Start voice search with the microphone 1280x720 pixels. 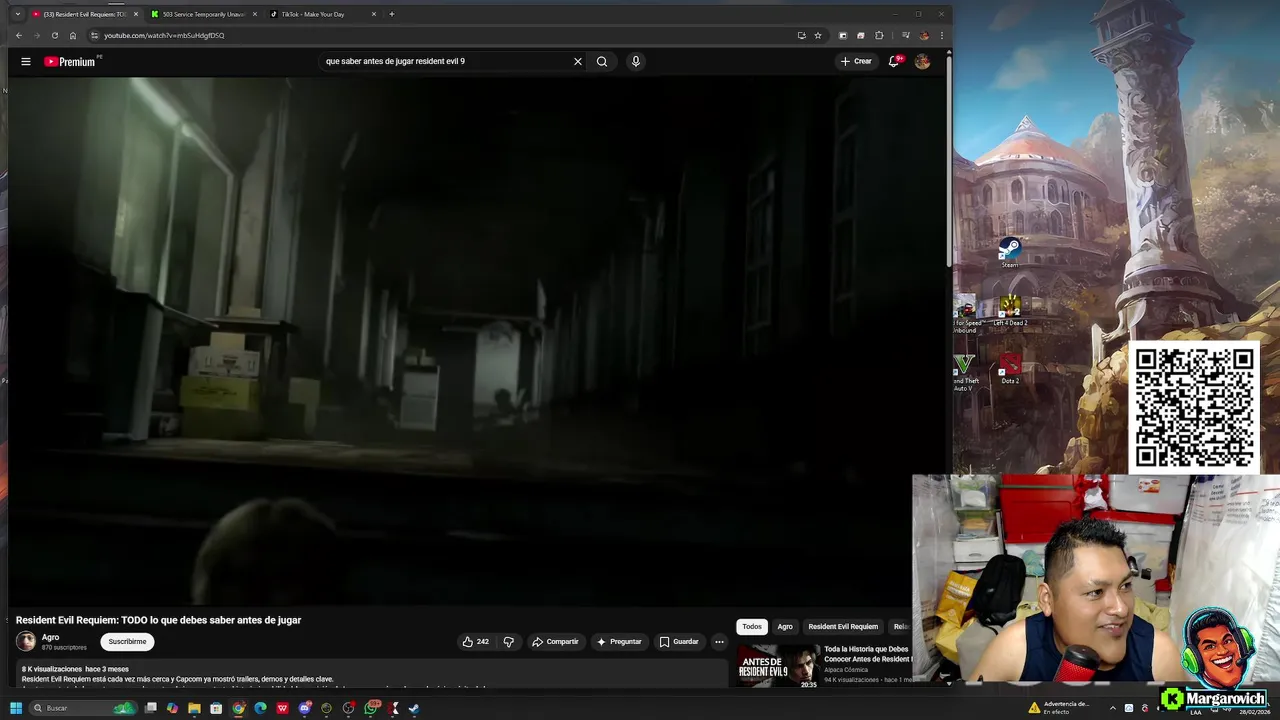[635, 61]
